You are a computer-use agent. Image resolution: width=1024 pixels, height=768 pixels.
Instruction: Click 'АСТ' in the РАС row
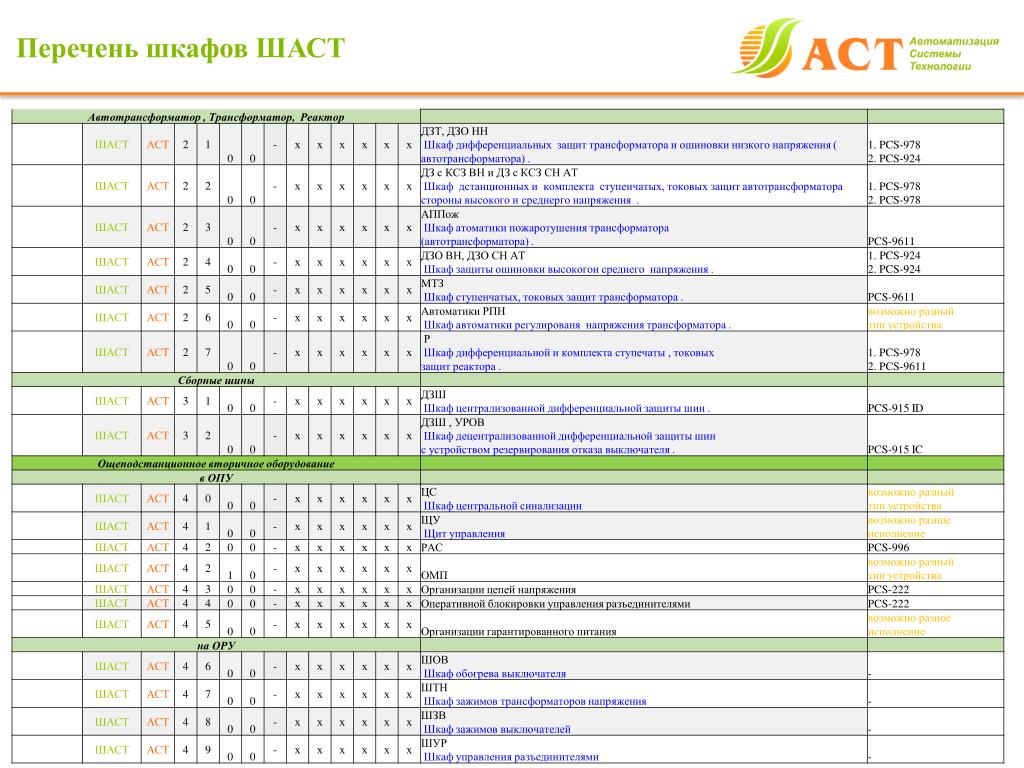click(x=157, y=547)
